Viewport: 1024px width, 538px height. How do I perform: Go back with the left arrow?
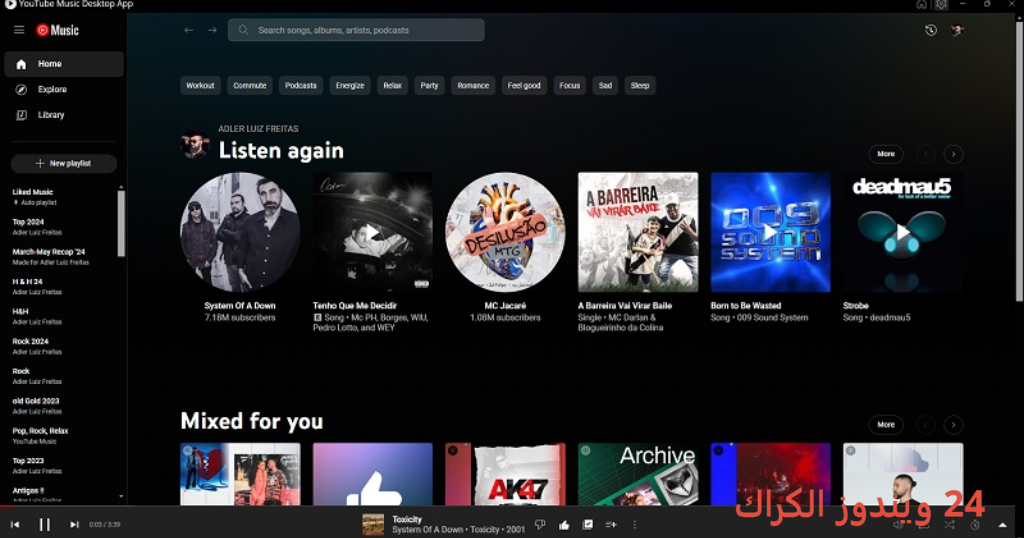click(189, 30)
